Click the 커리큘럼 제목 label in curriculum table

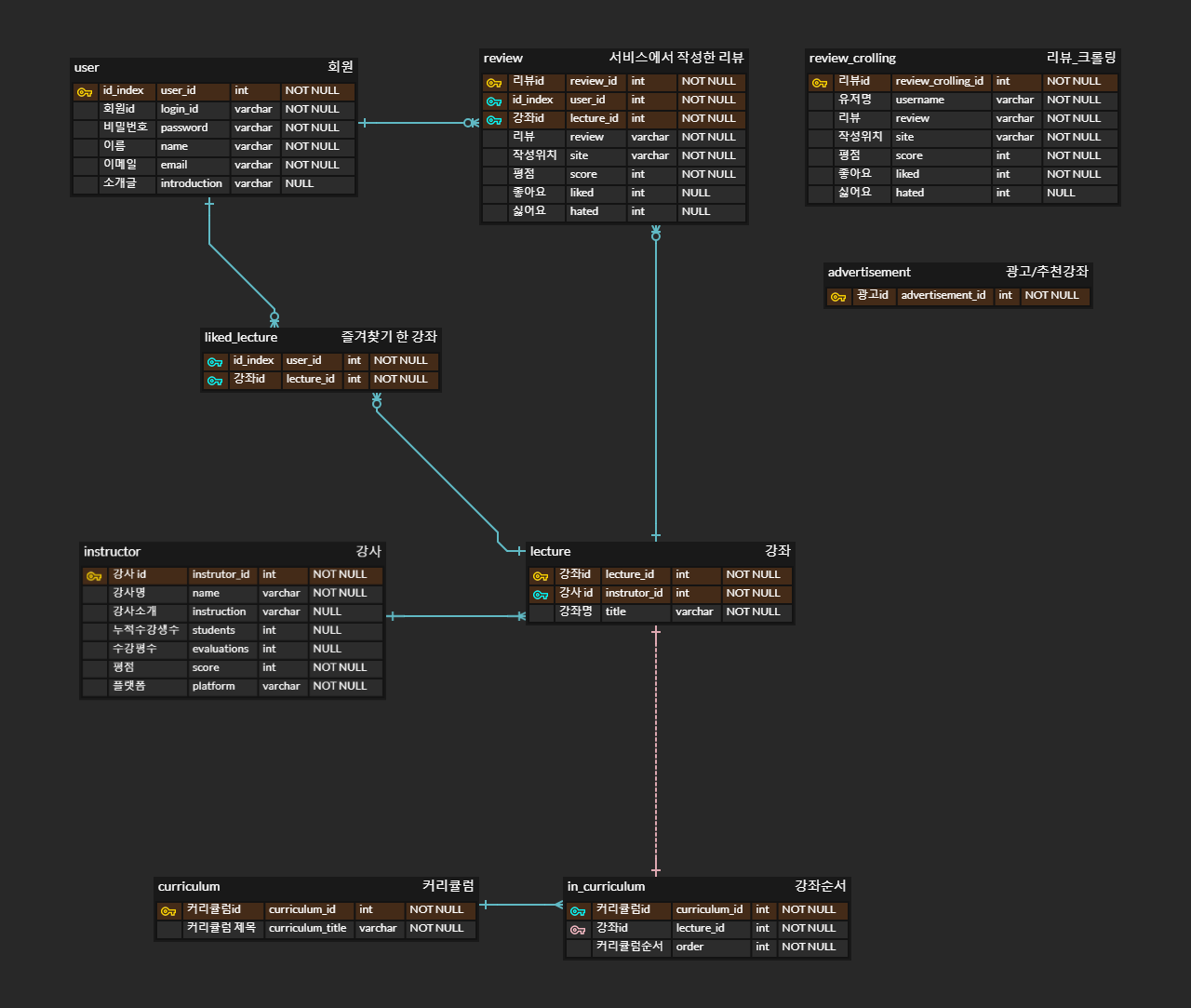click(221, 928)
